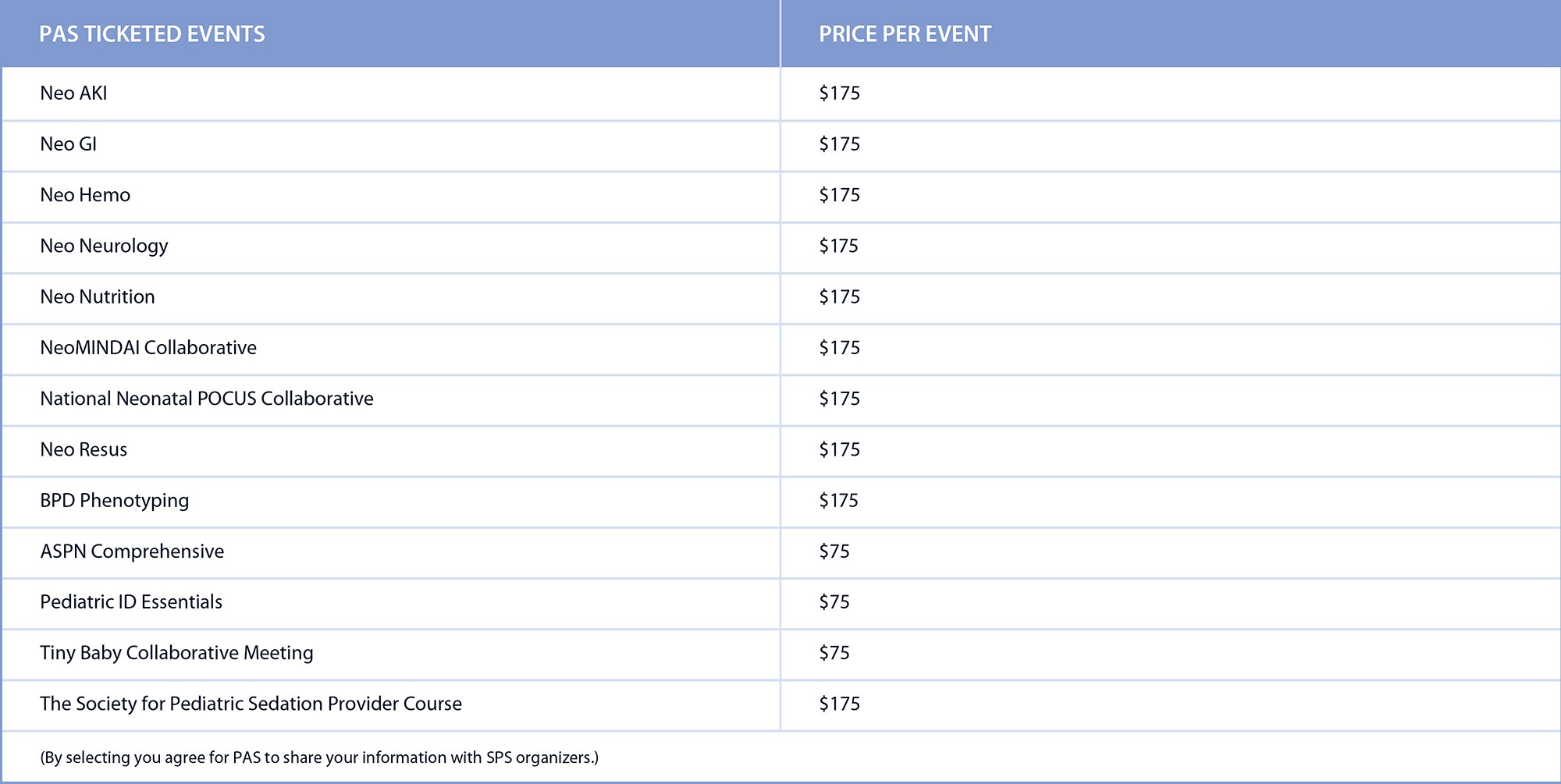This screenshot has width=1561, height=784.
Task: Click the PAS Ticketed Events column header
Action: [x=152, y=34]
